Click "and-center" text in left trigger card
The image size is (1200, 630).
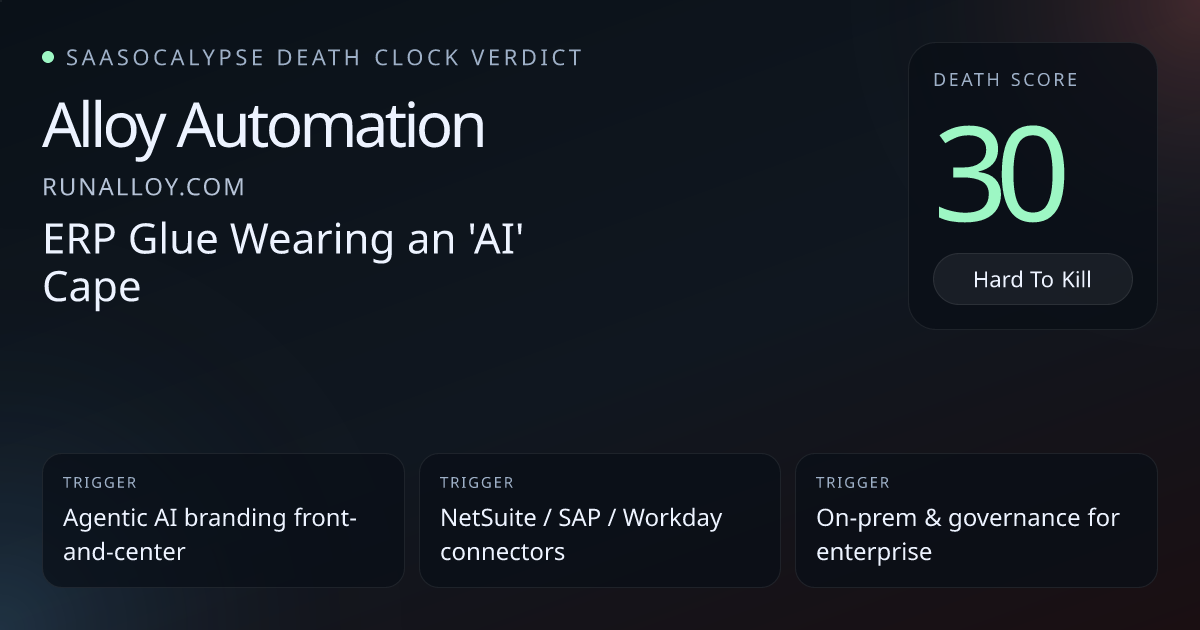point(124,551)
